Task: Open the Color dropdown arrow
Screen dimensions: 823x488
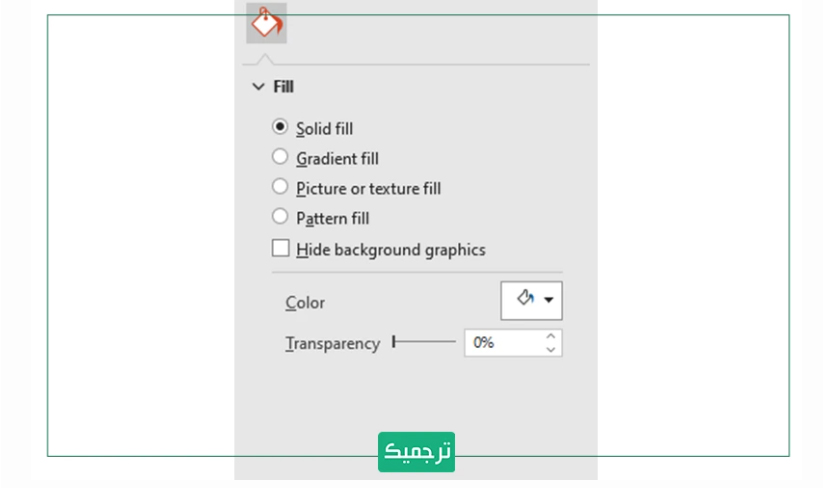Action: click(548, 300)
